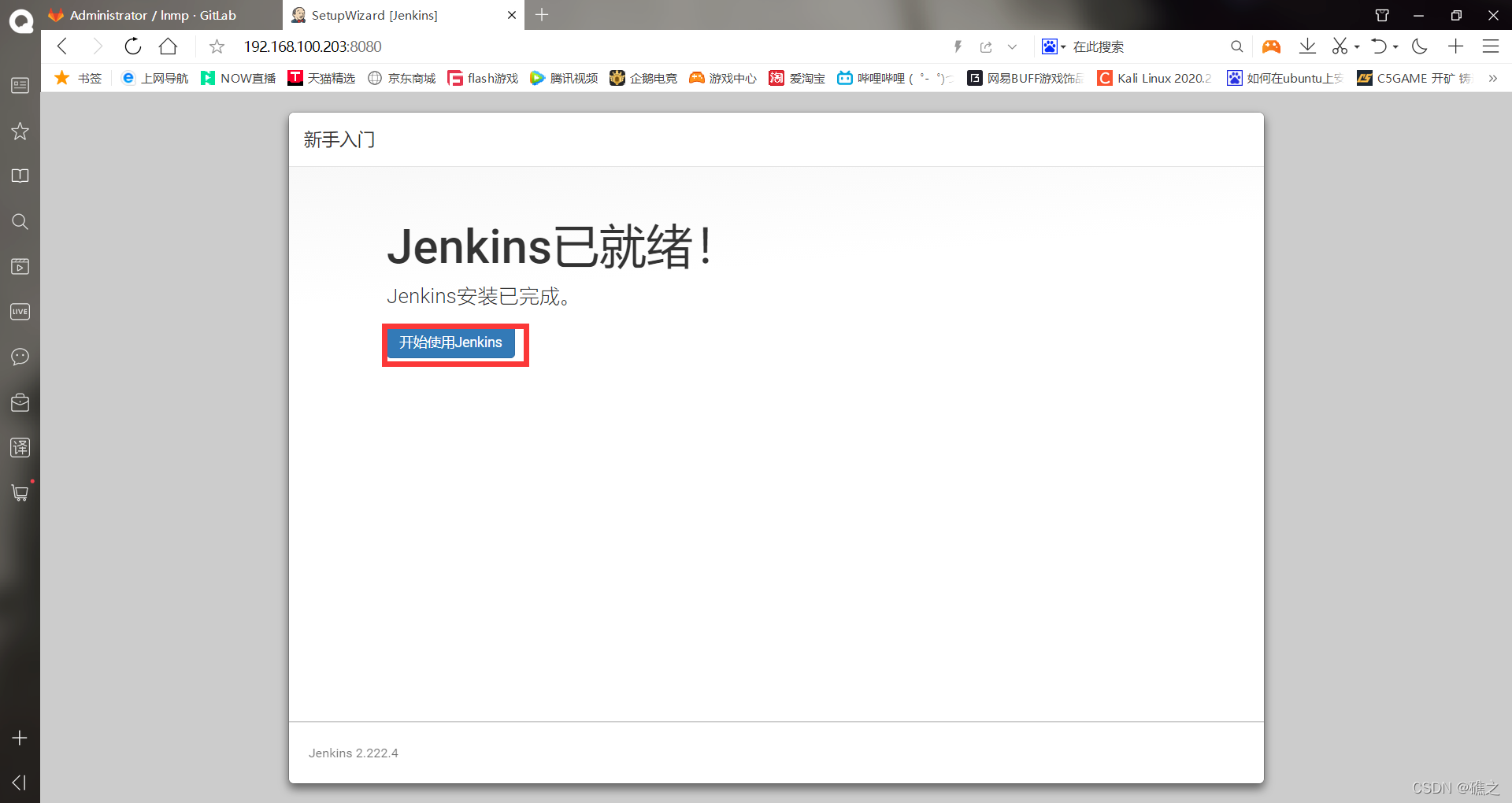Click the skin shirt icon in title bar

click(x=1382, y=16)
